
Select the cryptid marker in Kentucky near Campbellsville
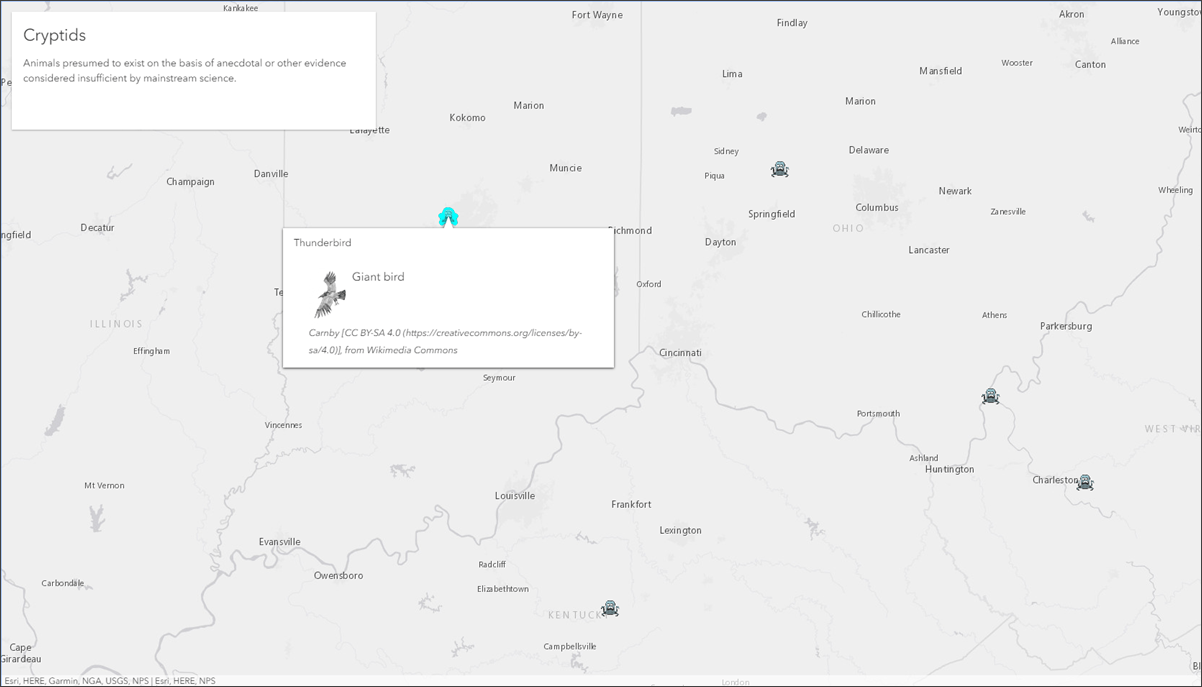610,608
